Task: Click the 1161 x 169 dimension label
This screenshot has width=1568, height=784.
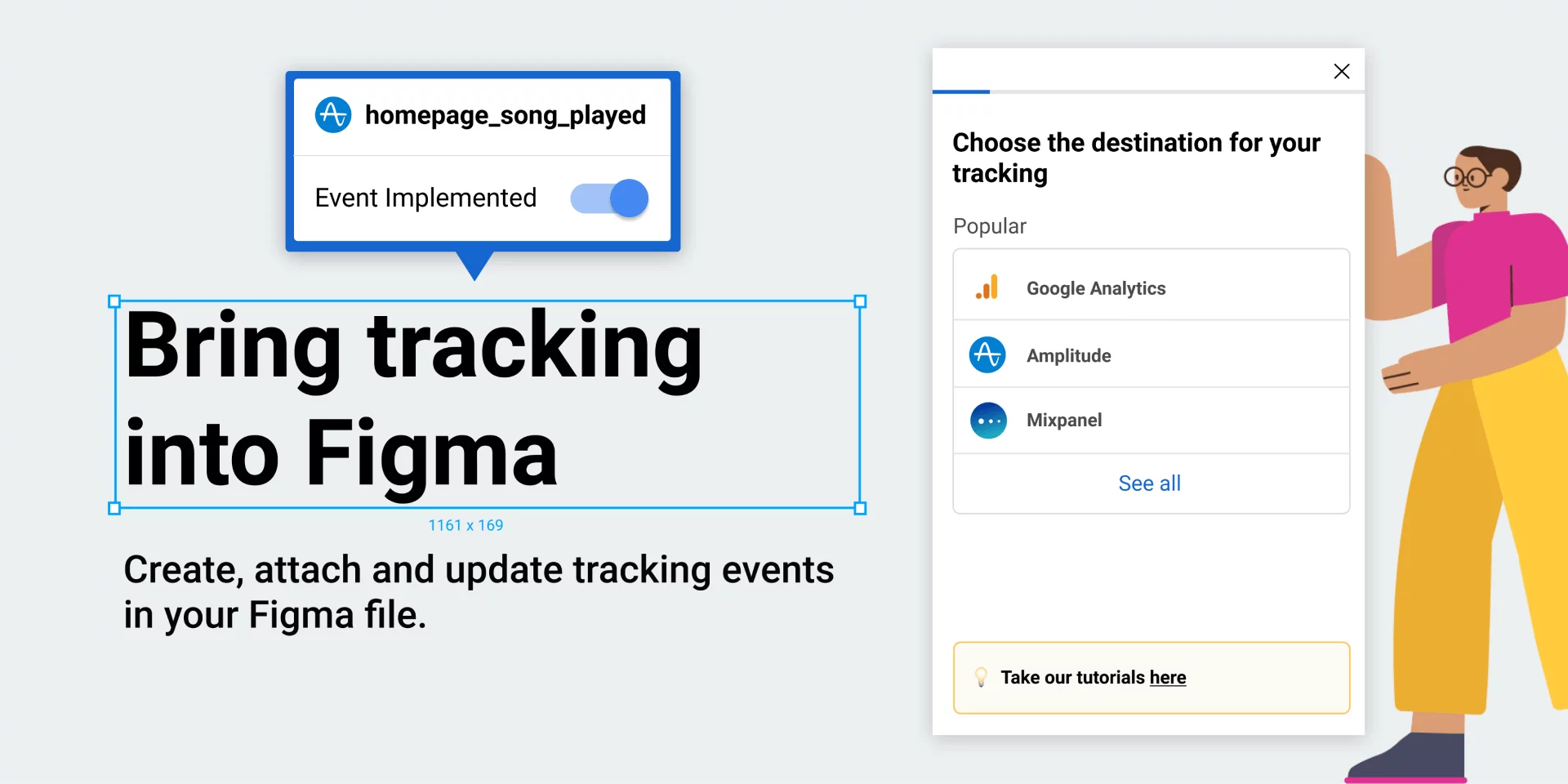Action: pos(466,525)
